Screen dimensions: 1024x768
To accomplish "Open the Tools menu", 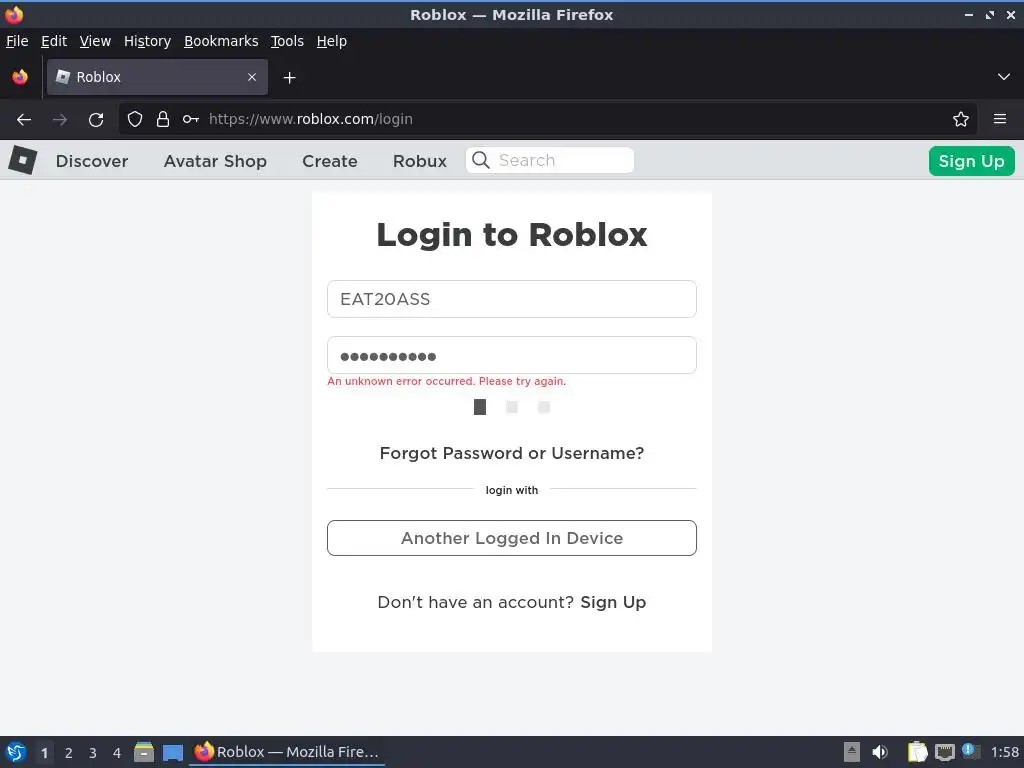I will tap(287, 41).
